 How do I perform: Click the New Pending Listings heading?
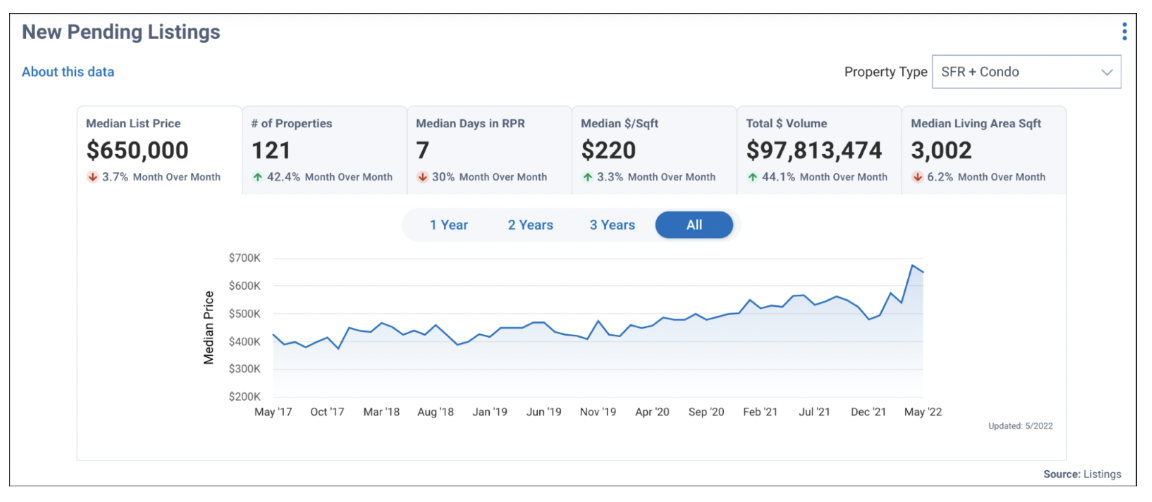pos(121,32)
